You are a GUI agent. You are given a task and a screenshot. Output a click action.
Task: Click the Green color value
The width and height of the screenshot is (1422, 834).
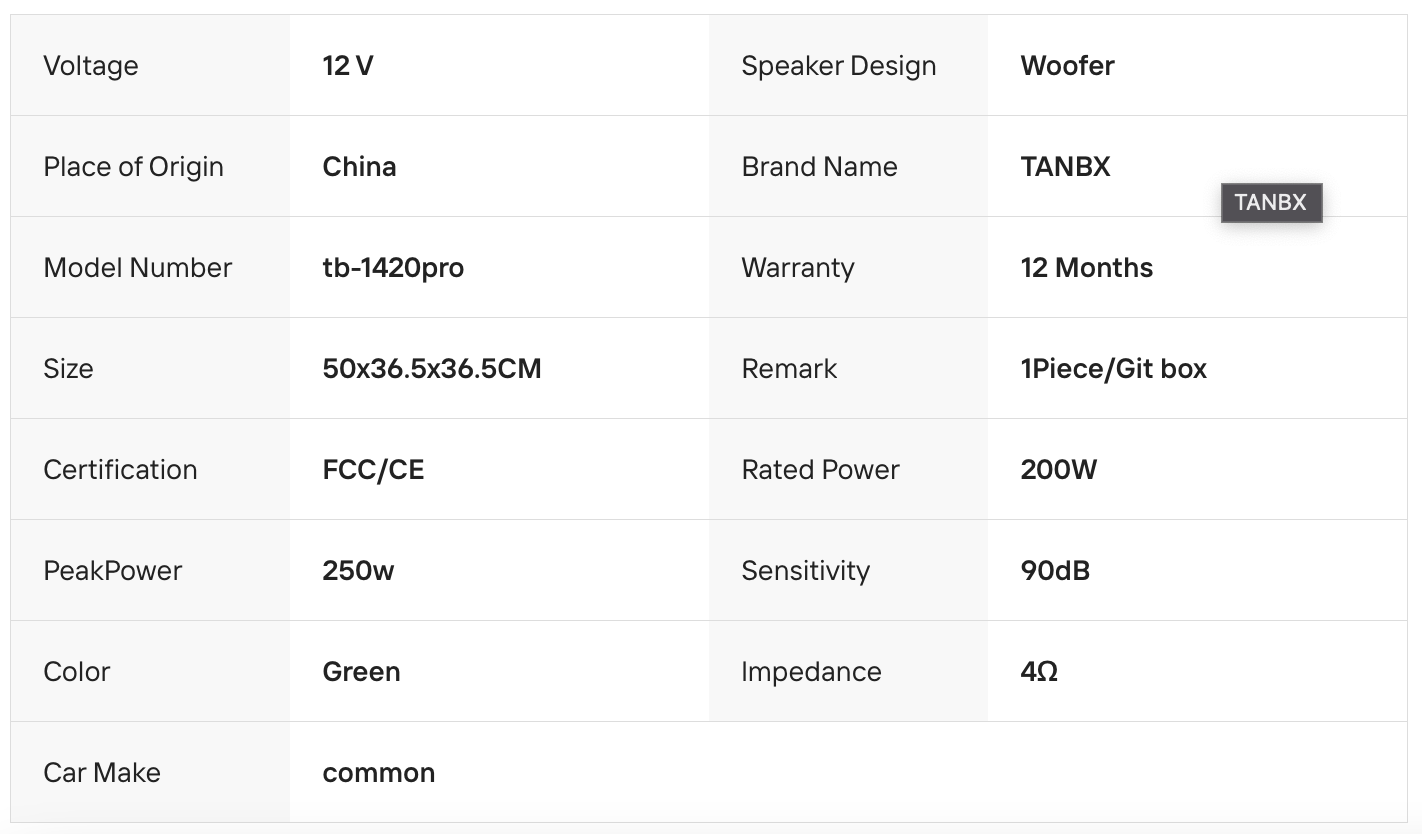pos(361,672)
